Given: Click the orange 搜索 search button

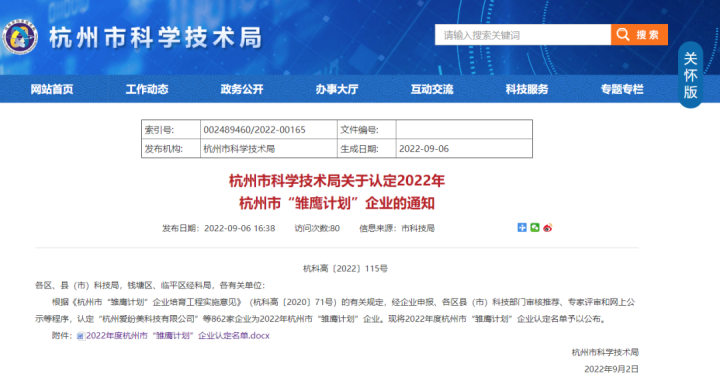Looking at the screenshot, I should (x=639, y=34).
